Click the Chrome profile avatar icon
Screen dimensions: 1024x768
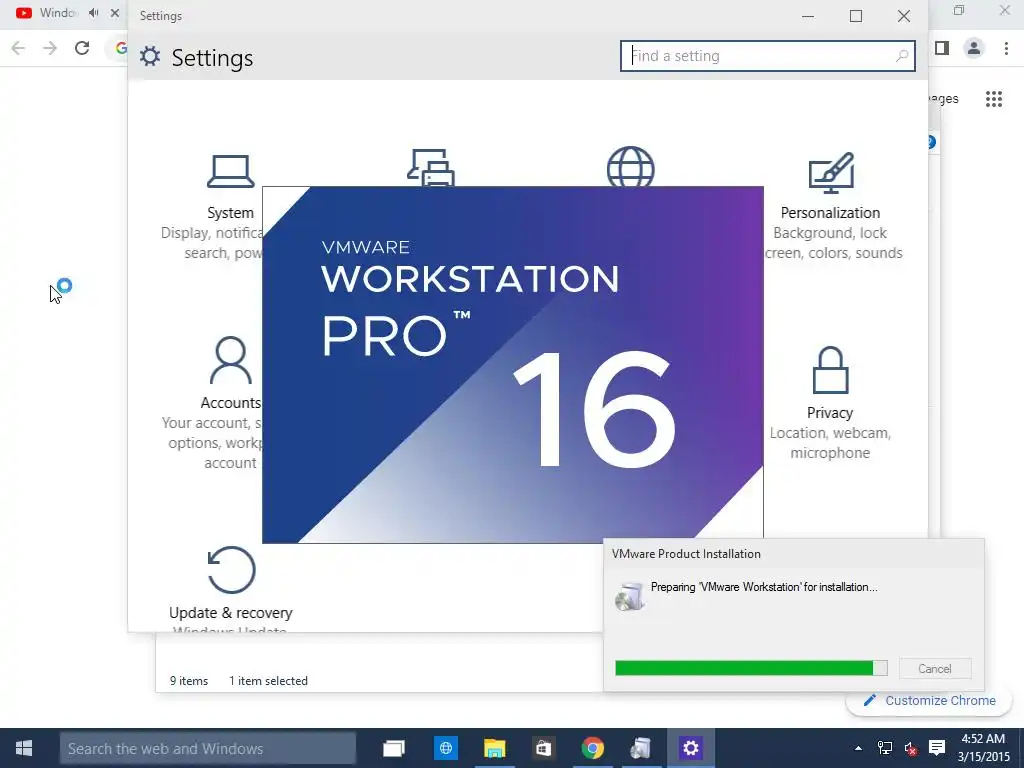point(974,48)
